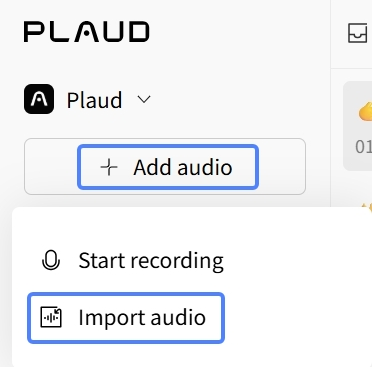Click the black Plaud workspace avatar icon
This screenshot has height=367, width=372.
(x=39, y=99)
